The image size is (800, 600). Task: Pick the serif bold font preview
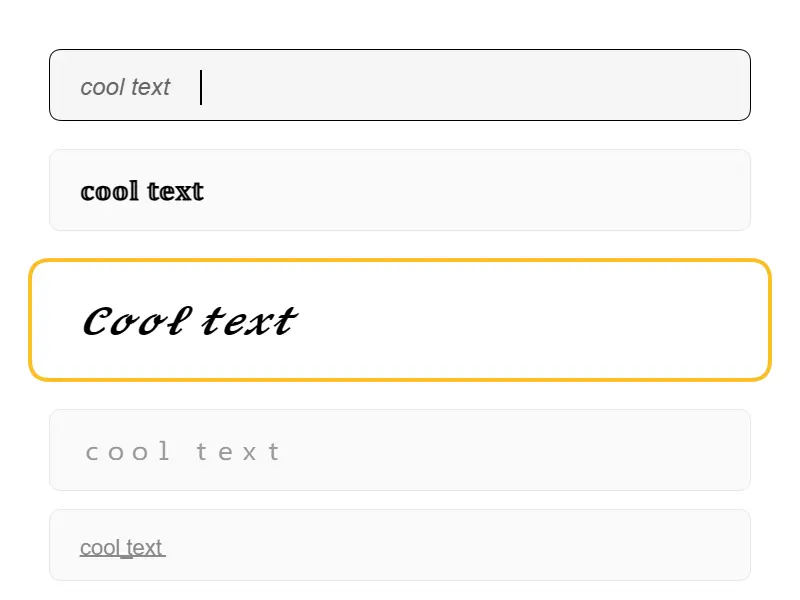(x=141, y=190)
